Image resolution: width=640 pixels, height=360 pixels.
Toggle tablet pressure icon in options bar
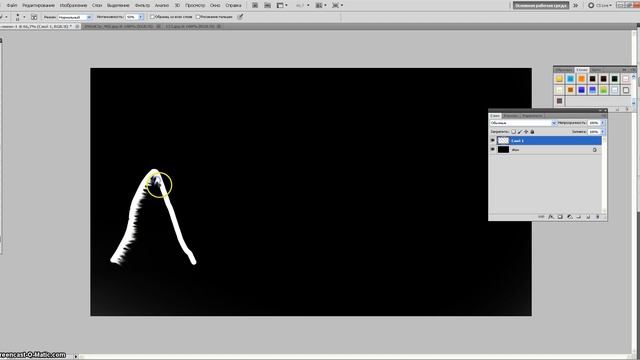(240, 17)
